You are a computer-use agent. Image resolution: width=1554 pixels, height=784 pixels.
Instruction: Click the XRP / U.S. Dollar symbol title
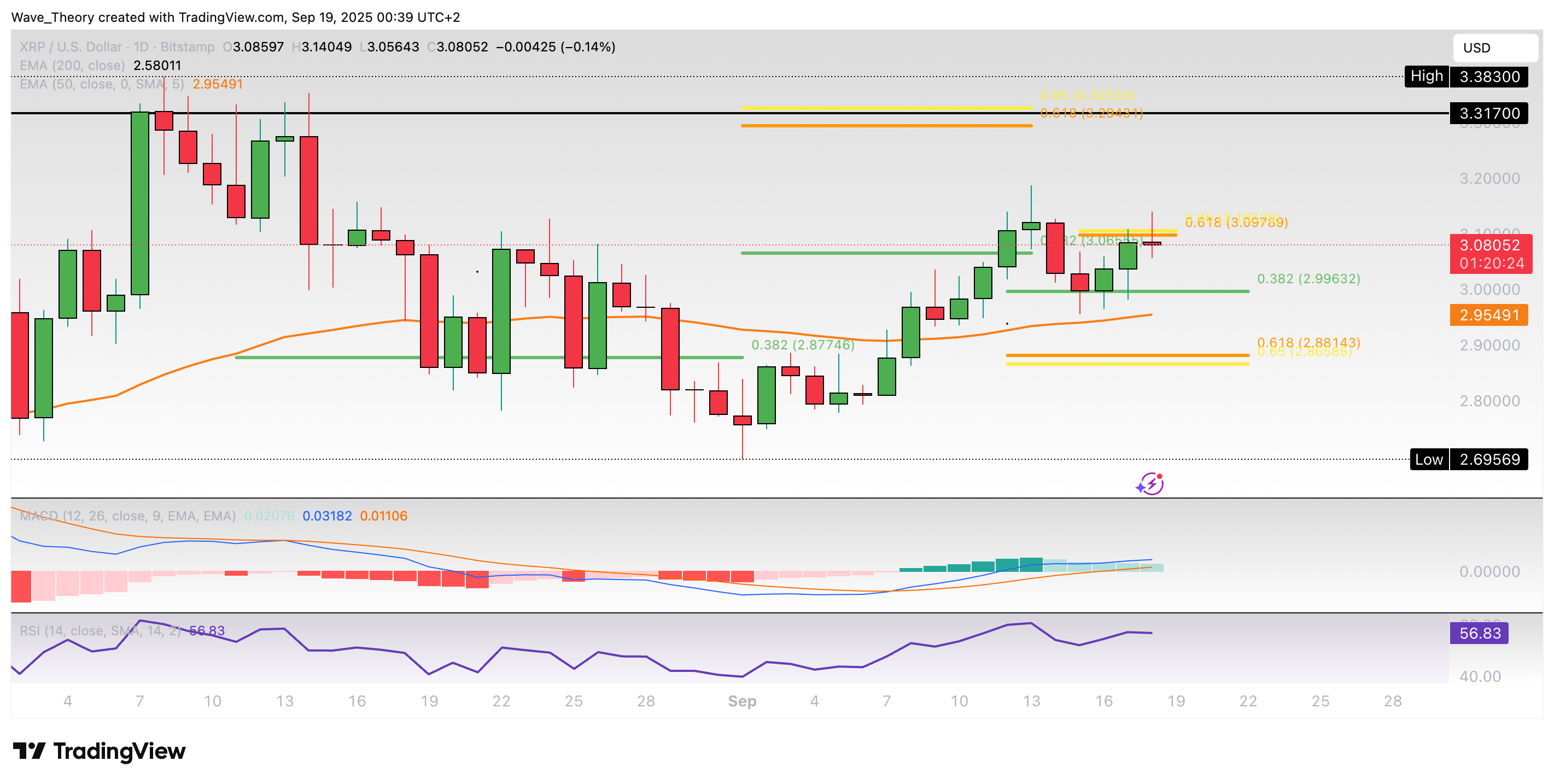point(71,47)
